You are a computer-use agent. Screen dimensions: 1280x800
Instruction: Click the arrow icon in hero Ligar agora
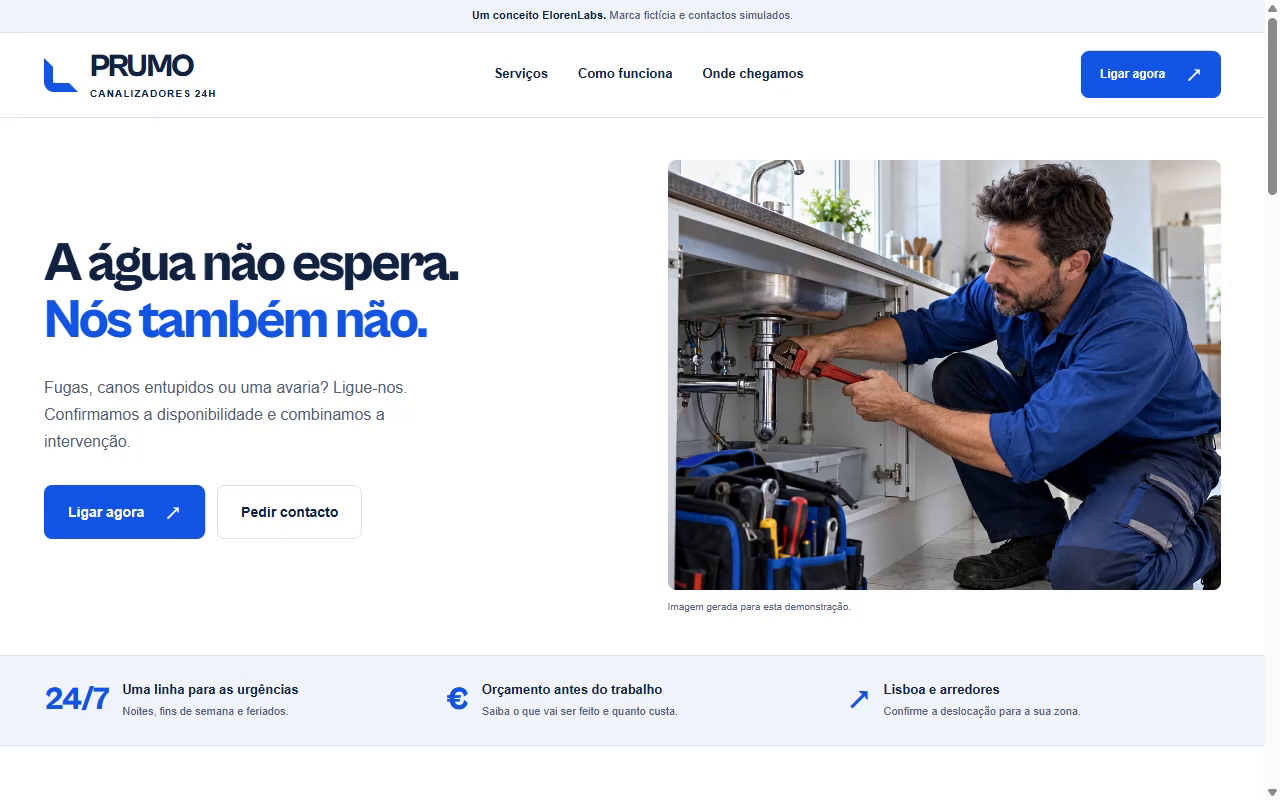[173, 512]
